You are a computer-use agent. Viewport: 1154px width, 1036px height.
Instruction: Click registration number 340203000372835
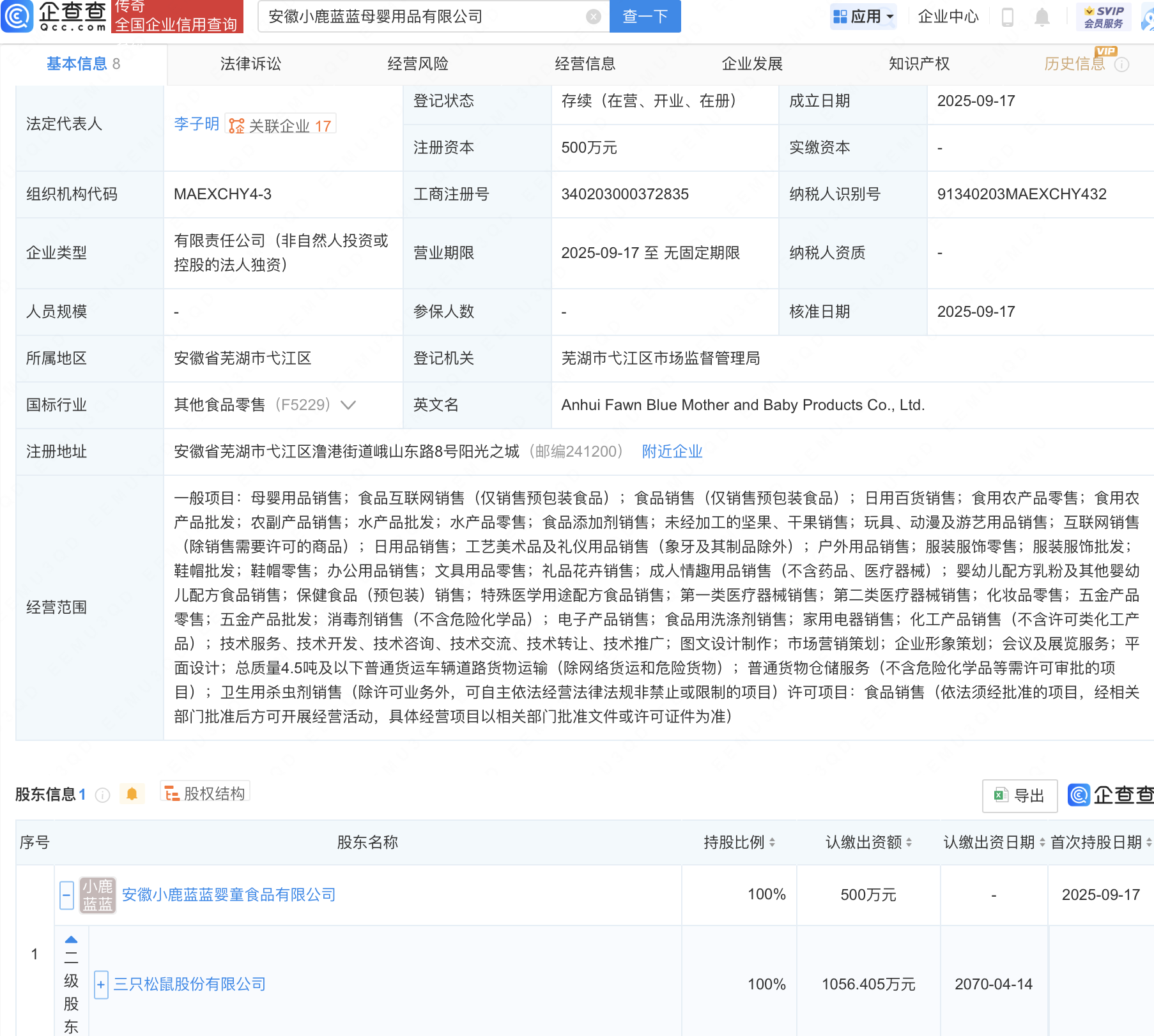tap(625, 194)
